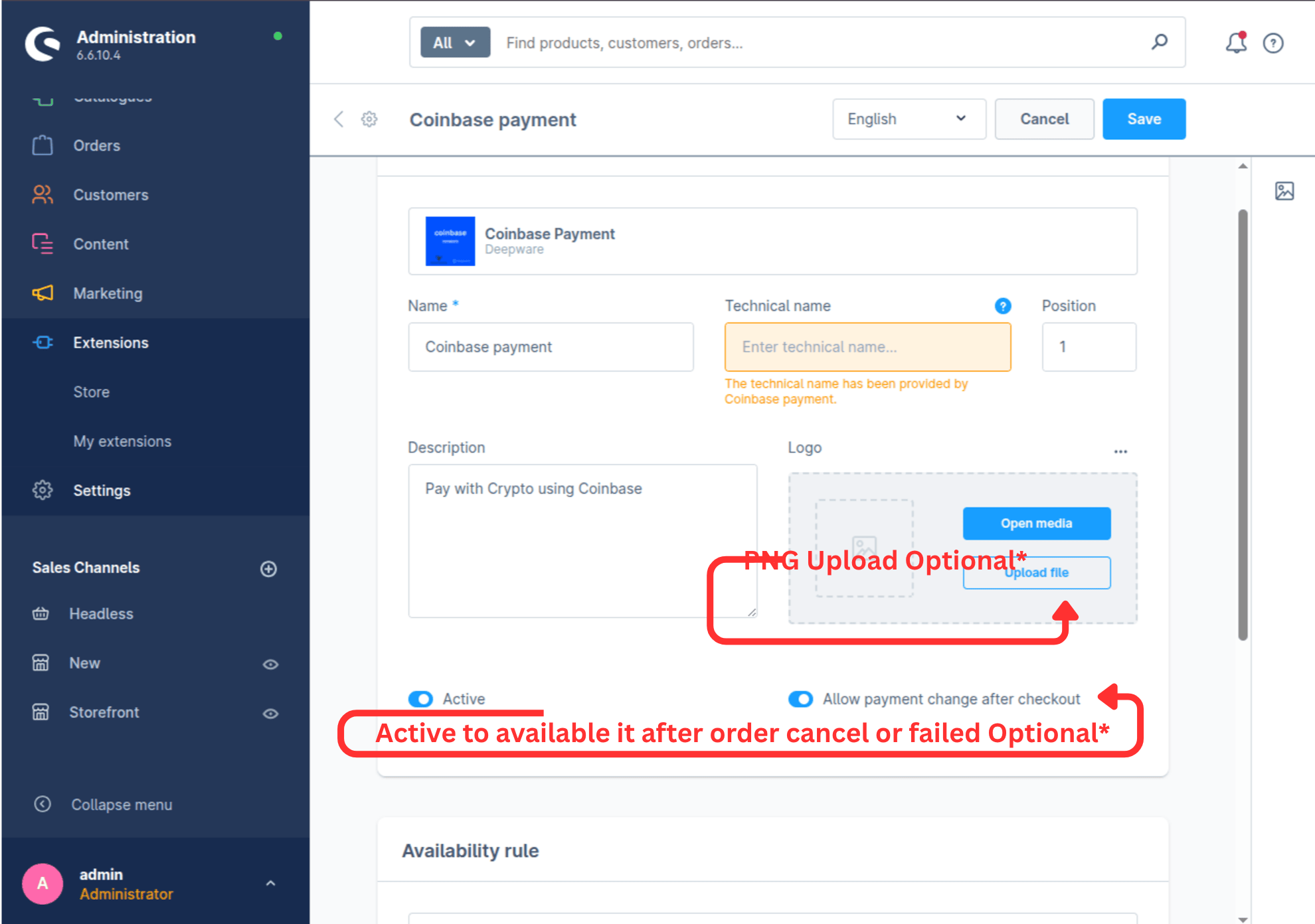This screenshot has width=1315, height=924.
Task: Toggle Allow payment change after checkout
Action: click(x=800, y=699)
